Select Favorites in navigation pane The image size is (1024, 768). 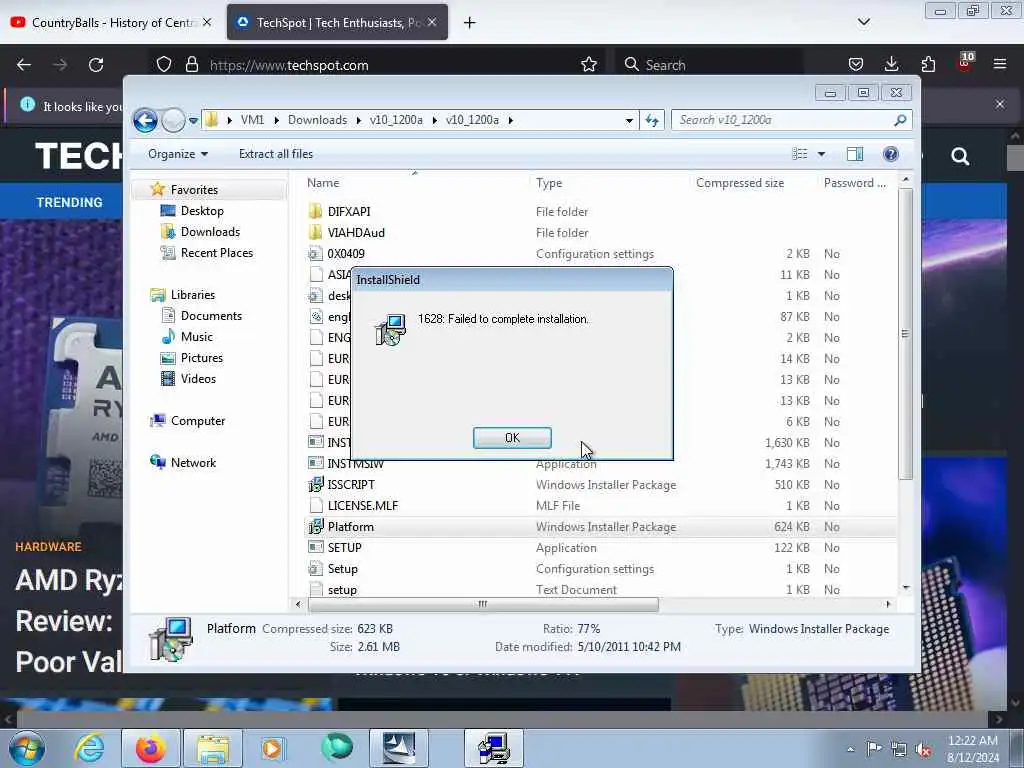point(194,189)
